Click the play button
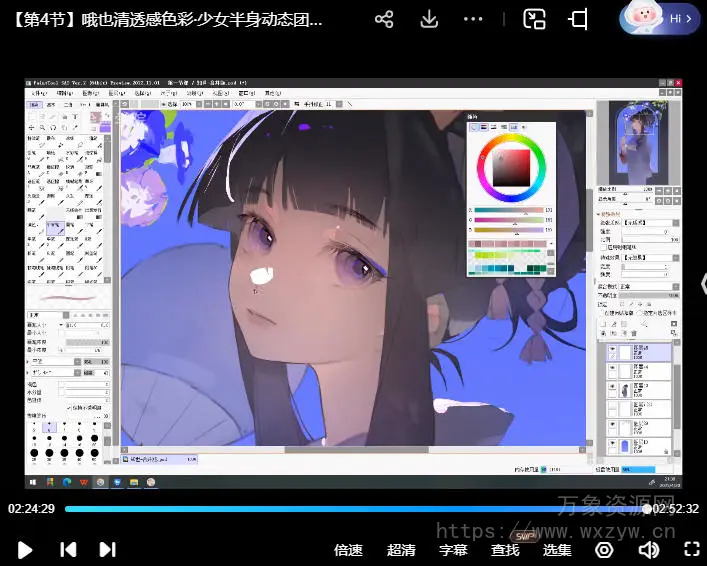 26,549
